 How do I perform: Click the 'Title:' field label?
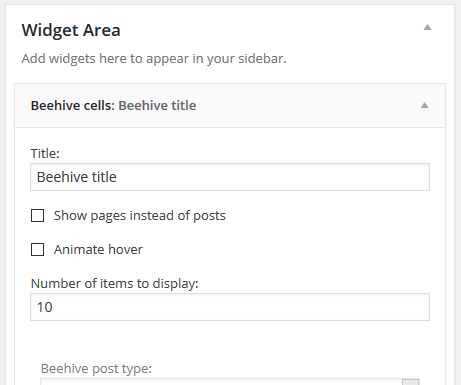pyautogui.click(x=45, y=153)
